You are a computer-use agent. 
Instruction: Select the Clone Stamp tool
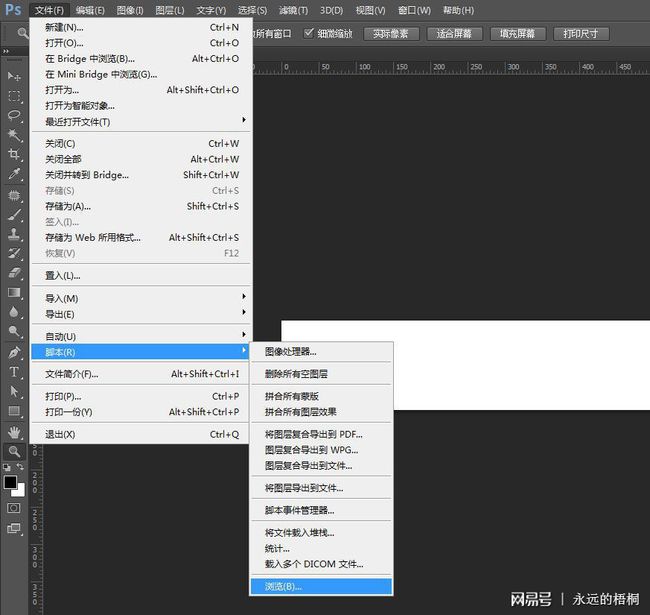click(14, 234)
